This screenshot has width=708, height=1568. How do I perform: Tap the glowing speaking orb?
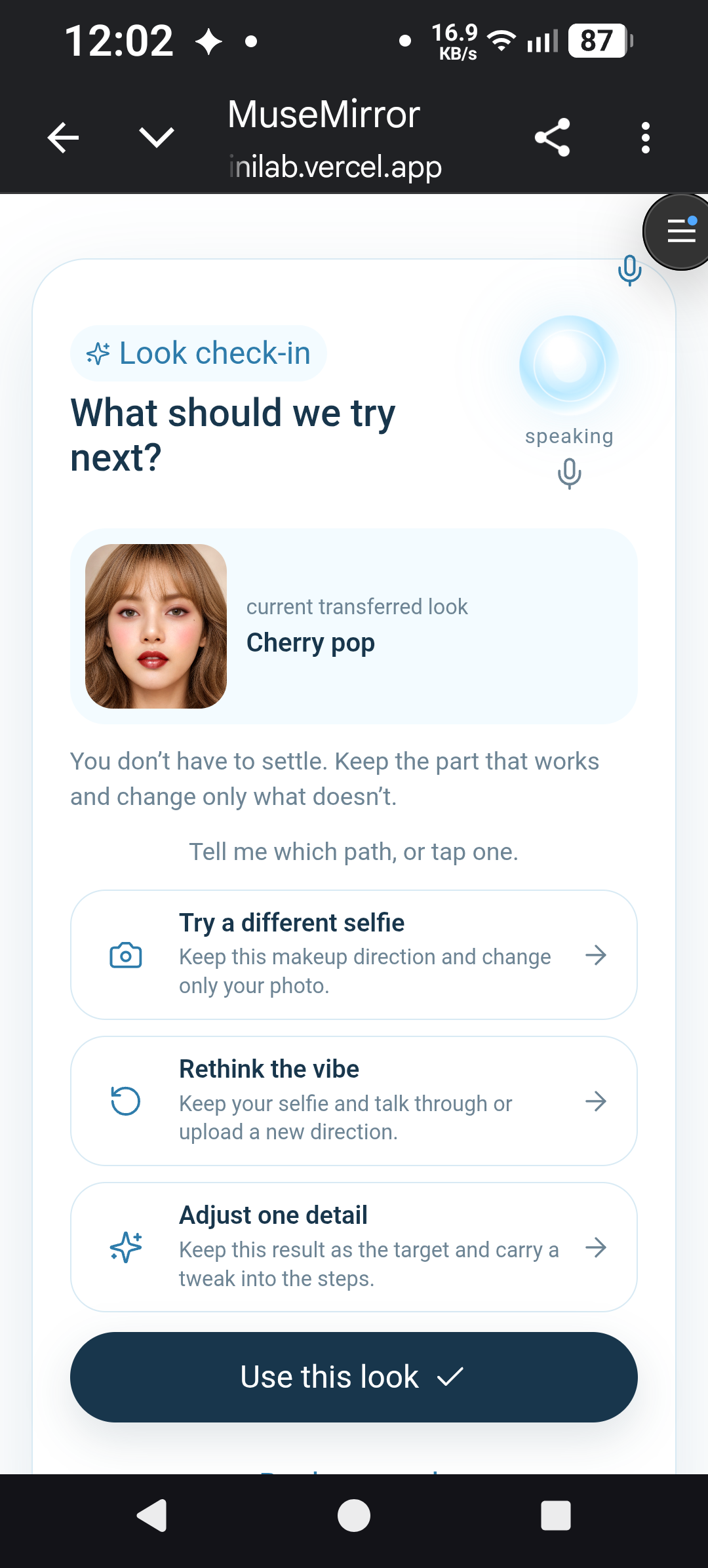[x=568, y=365]
